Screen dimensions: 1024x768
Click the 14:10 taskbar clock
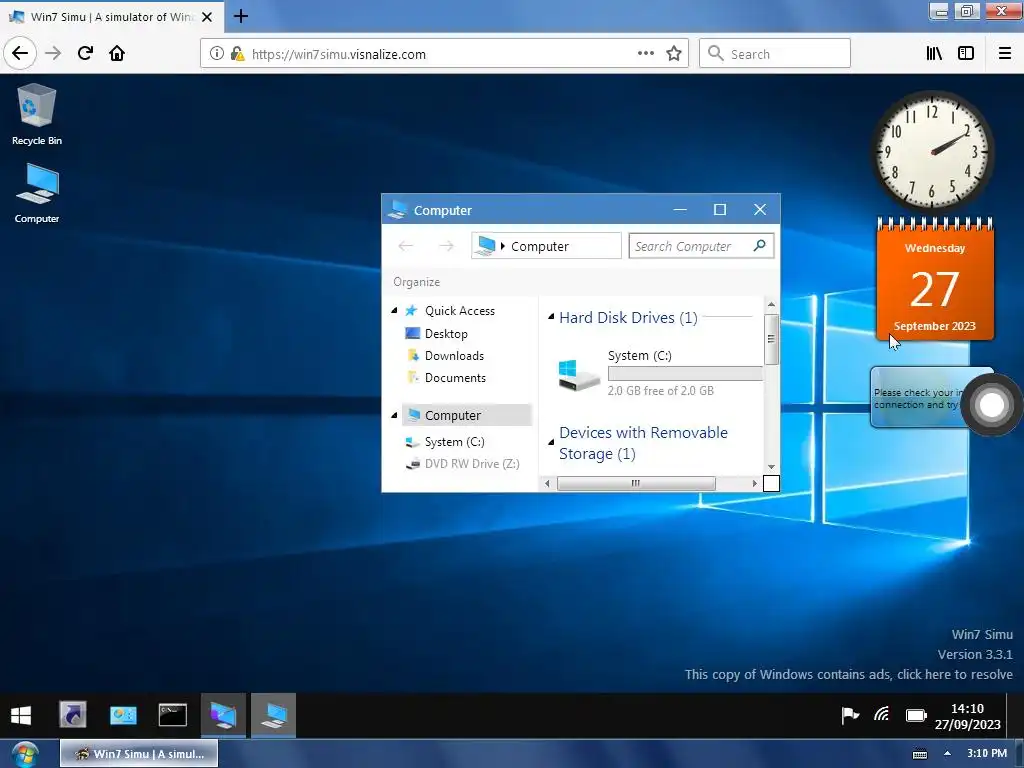(x=967, y=716)
